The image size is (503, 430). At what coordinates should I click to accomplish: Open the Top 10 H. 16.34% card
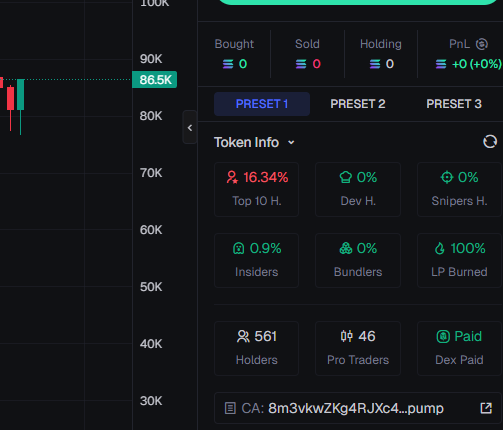[x=256, y=189]
